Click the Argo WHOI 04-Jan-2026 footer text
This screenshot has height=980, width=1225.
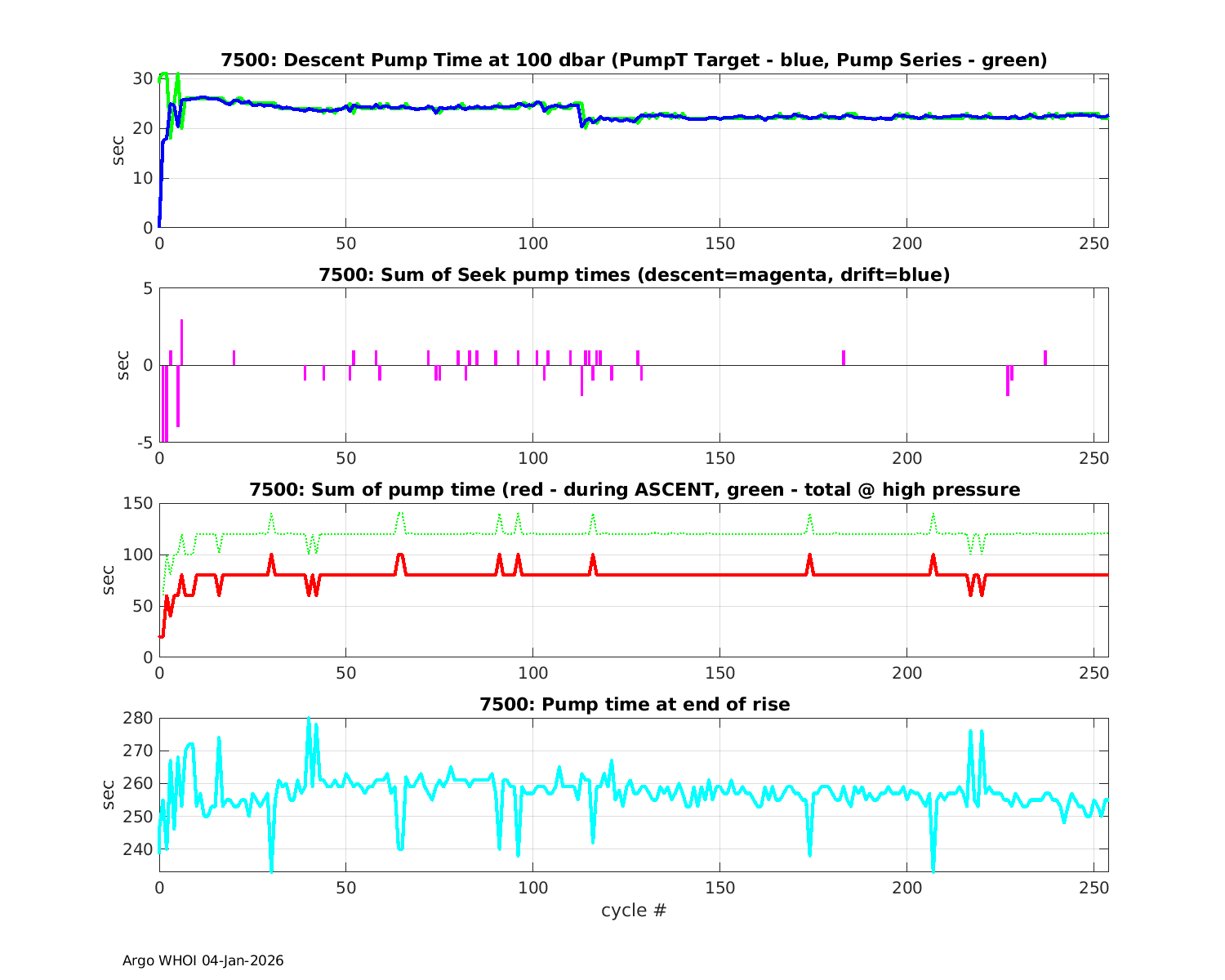coord(203,960)
